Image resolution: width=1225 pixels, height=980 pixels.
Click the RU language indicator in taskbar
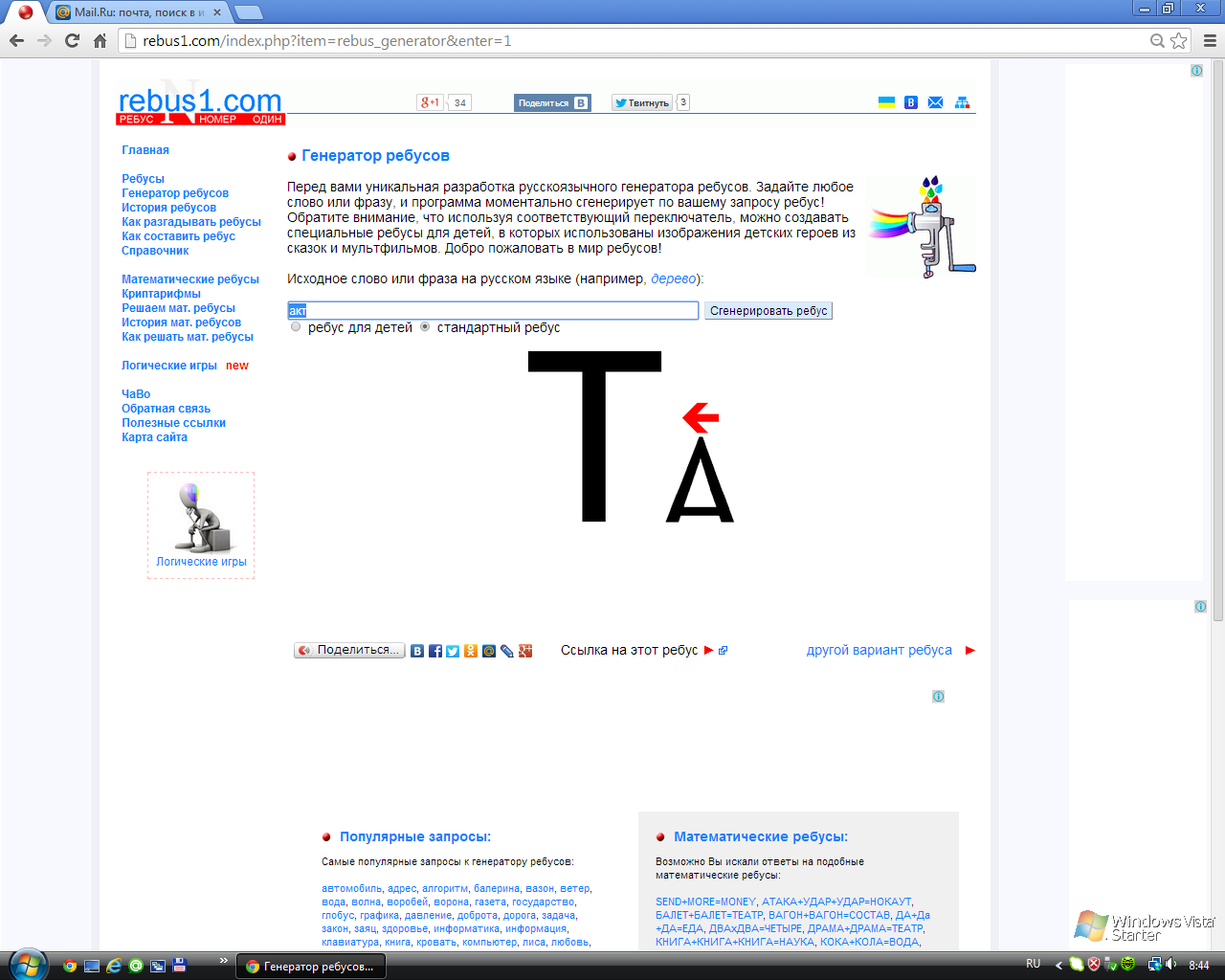pyautogui.click(x=1034, y=964)
